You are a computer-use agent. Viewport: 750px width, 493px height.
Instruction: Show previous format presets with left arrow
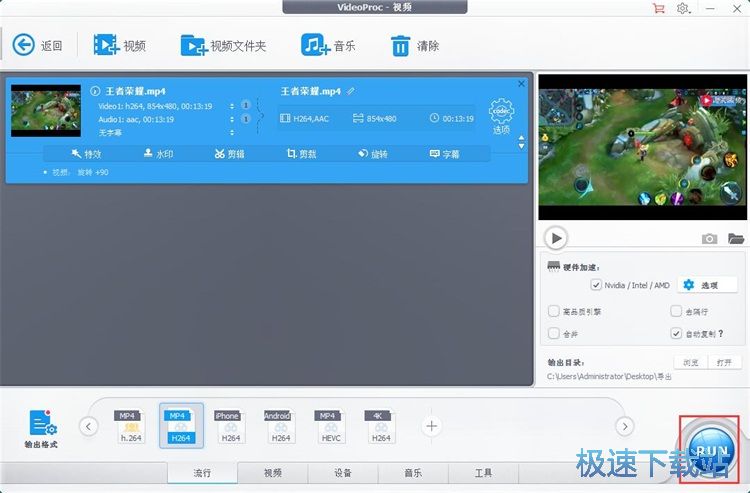88,426
